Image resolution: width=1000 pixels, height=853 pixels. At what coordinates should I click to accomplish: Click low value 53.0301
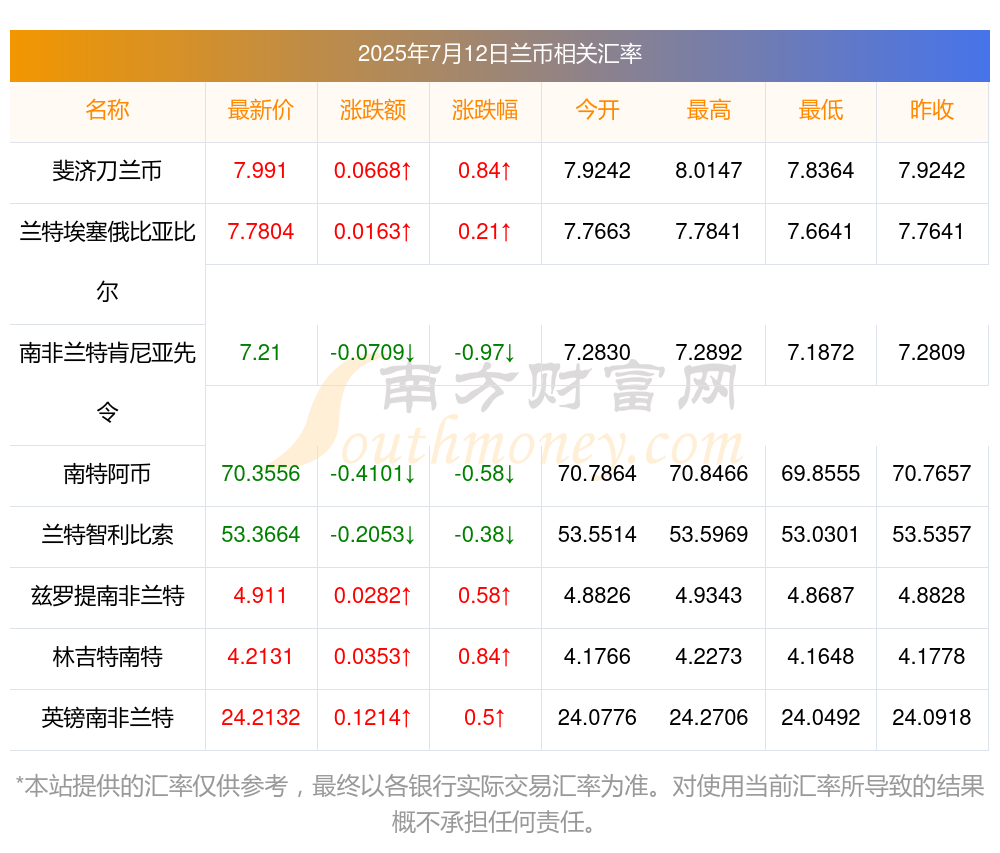[820, 534]
